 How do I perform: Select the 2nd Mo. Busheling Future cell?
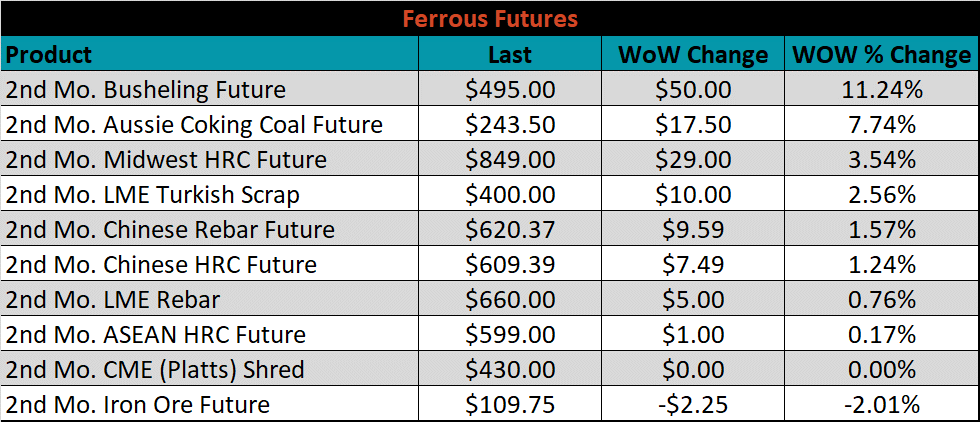click(x=210, y=89)
